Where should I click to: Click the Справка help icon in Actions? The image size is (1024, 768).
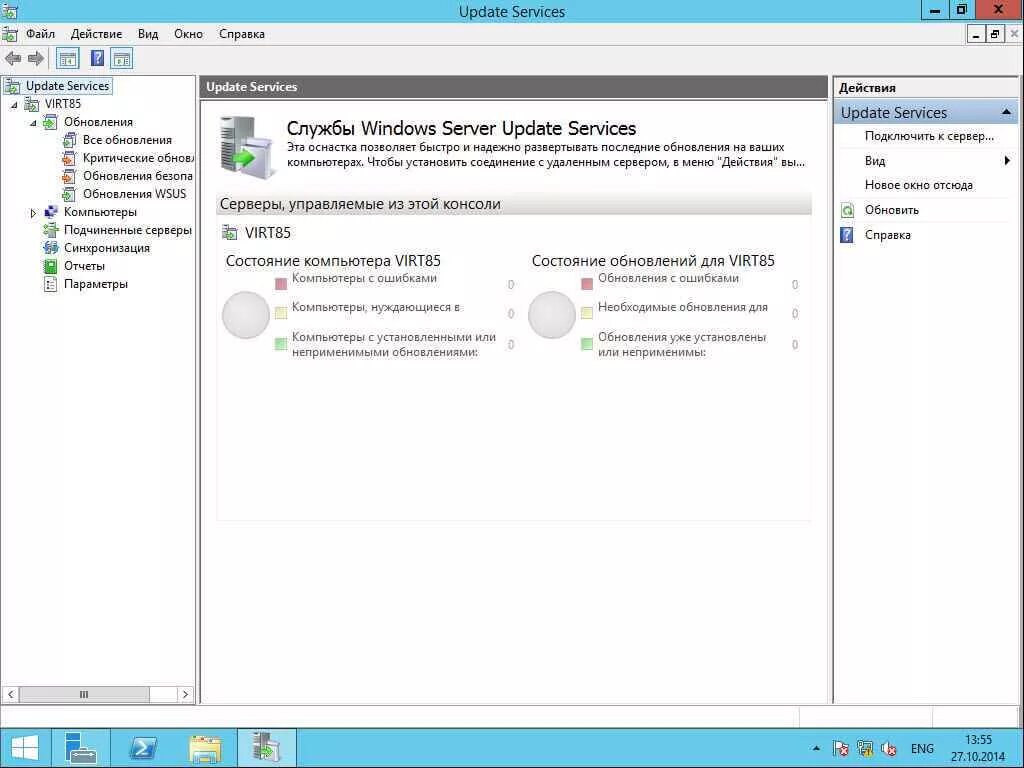[x=847, y=234]
